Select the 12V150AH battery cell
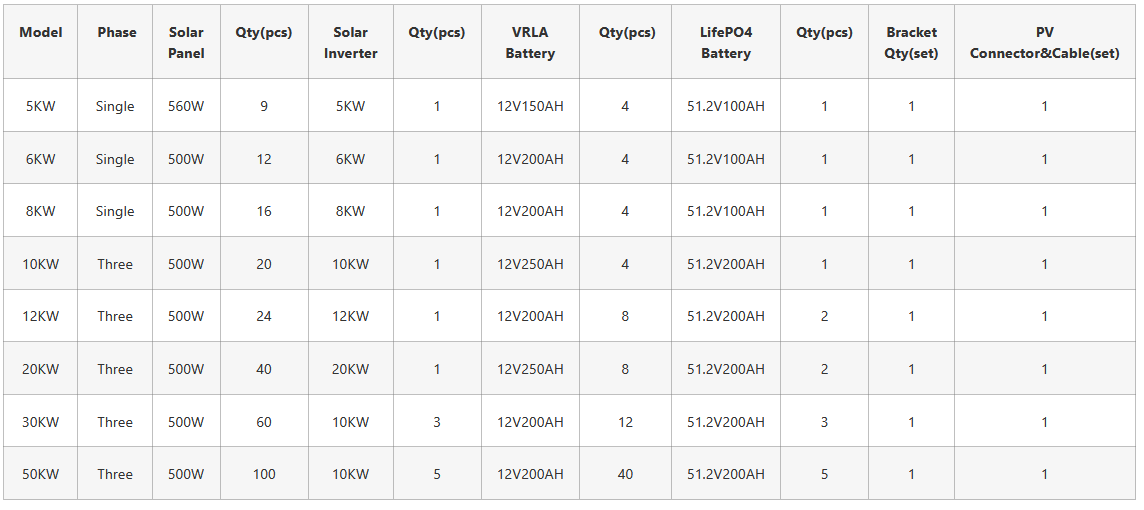1144x510 pixels. click(530, 106)
